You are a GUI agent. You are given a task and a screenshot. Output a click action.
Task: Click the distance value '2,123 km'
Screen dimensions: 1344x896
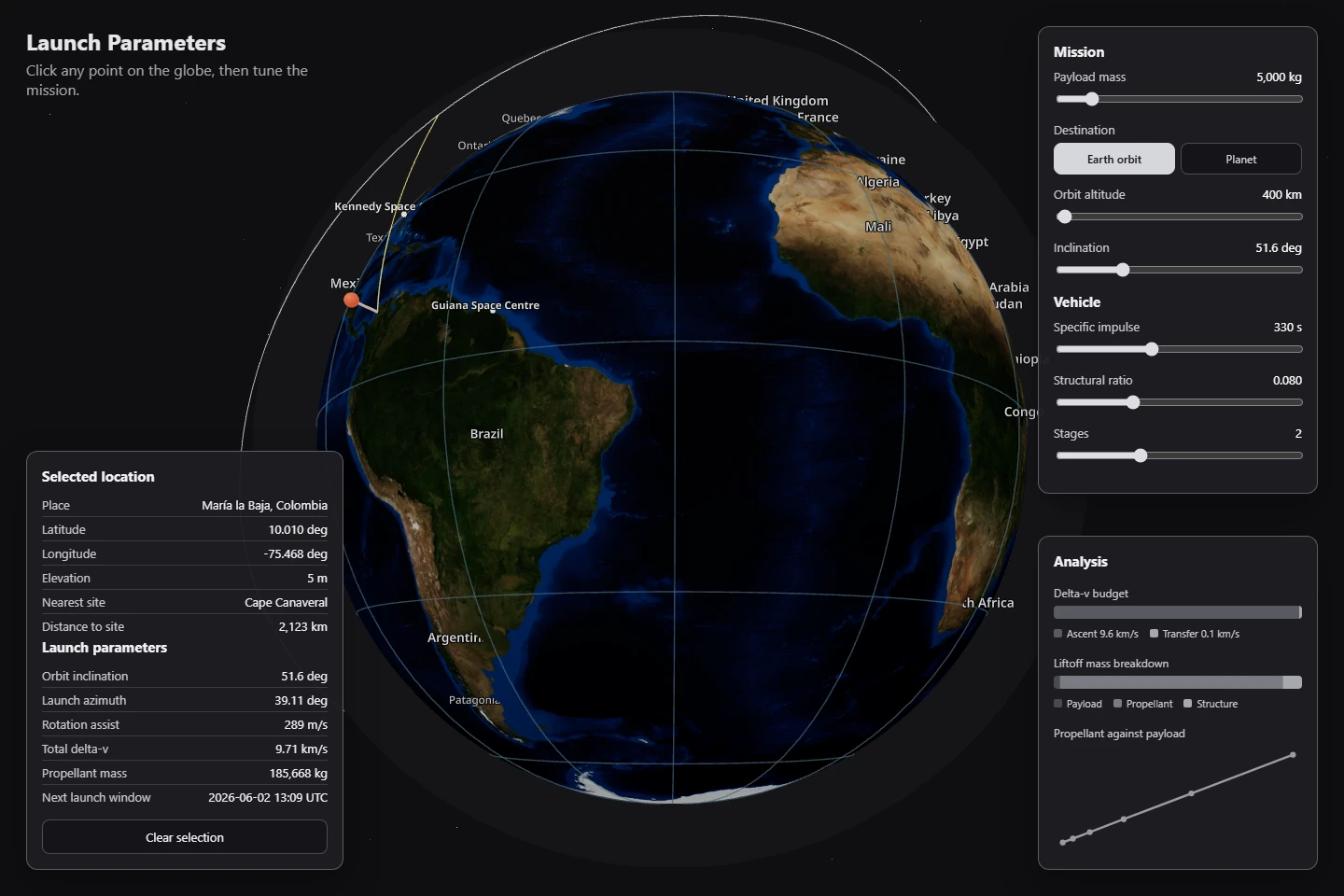302,626
